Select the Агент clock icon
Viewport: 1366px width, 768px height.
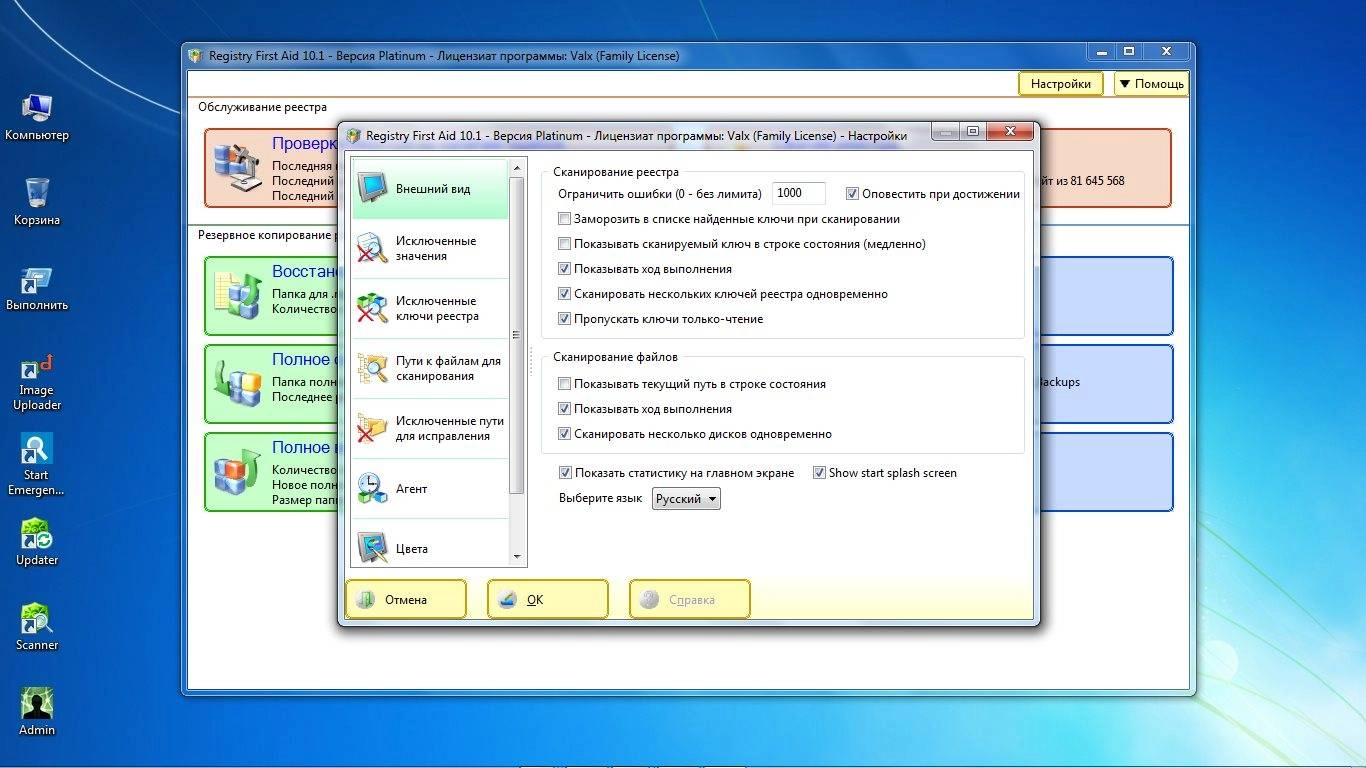373,488
